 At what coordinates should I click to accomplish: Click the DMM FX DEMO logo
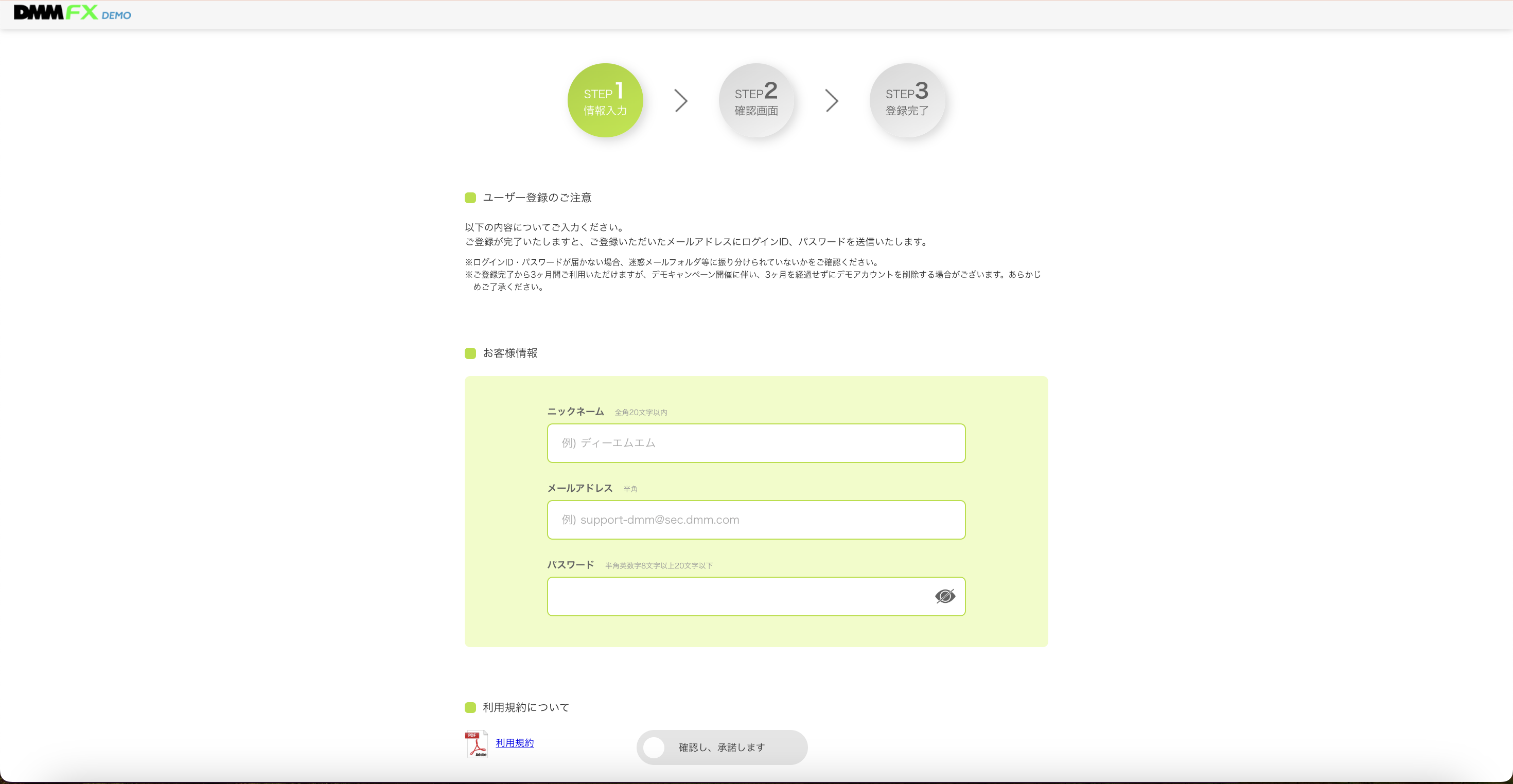click(x=72, y=12)
